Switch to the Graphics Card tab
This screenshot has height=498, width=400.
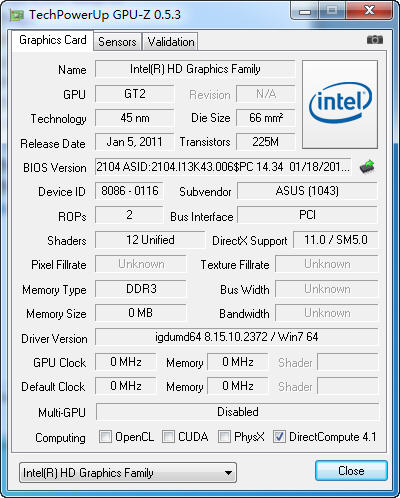(53, 40)
